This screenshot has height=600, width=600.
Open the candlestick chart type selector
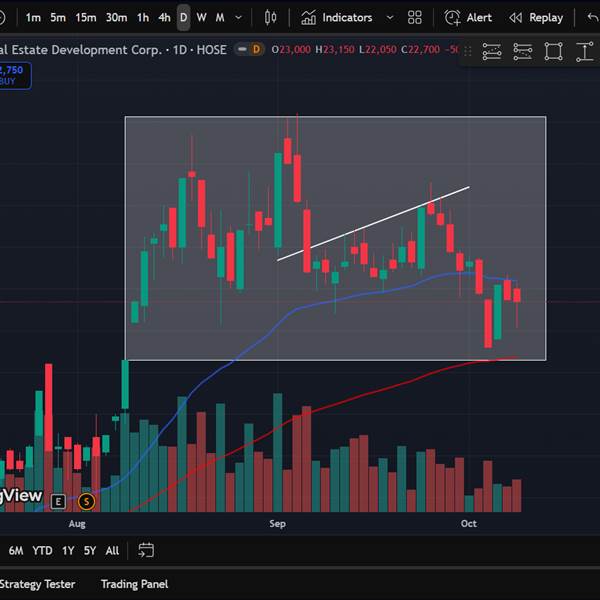[x=270, y=18]
